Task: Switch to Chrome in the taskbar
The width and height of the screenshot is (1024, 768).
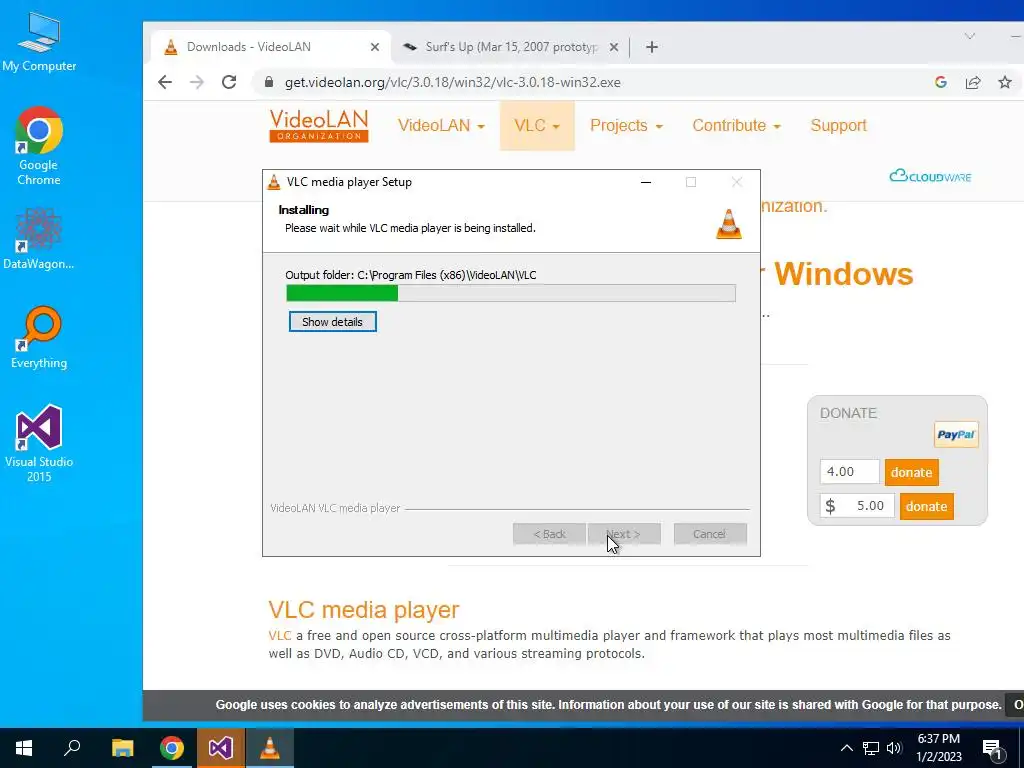Action: [x=172, y=748]
